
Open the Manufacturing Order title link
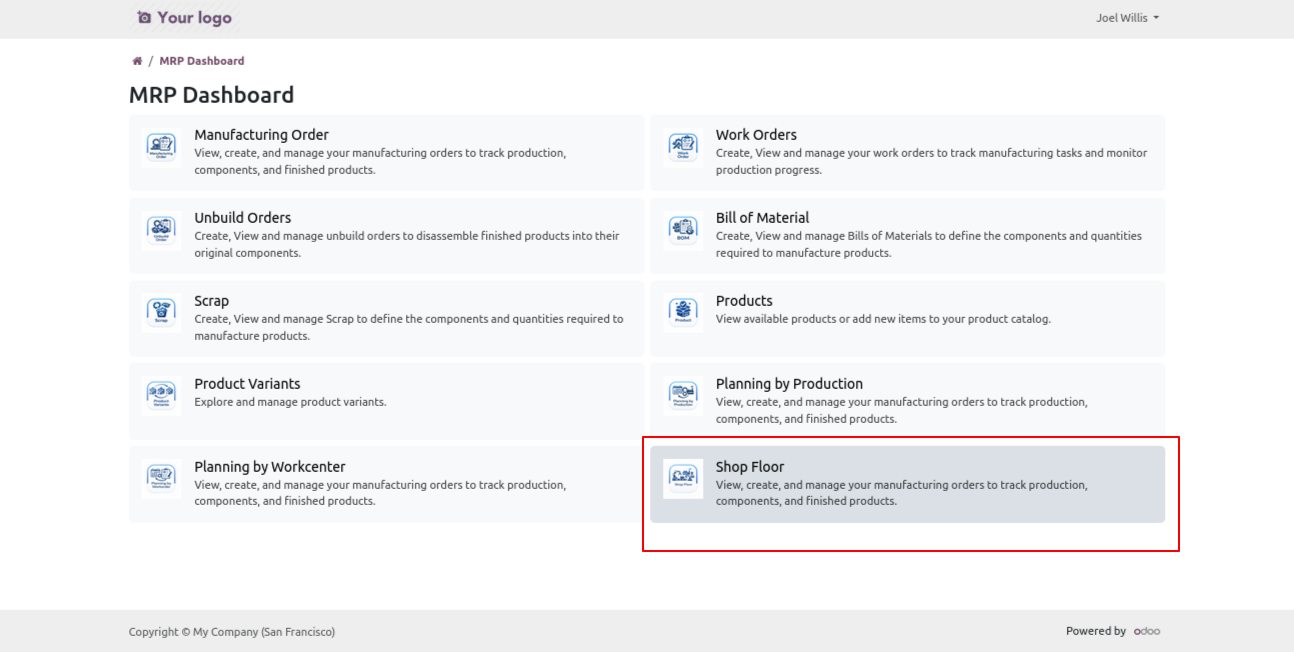coord(261,135)
